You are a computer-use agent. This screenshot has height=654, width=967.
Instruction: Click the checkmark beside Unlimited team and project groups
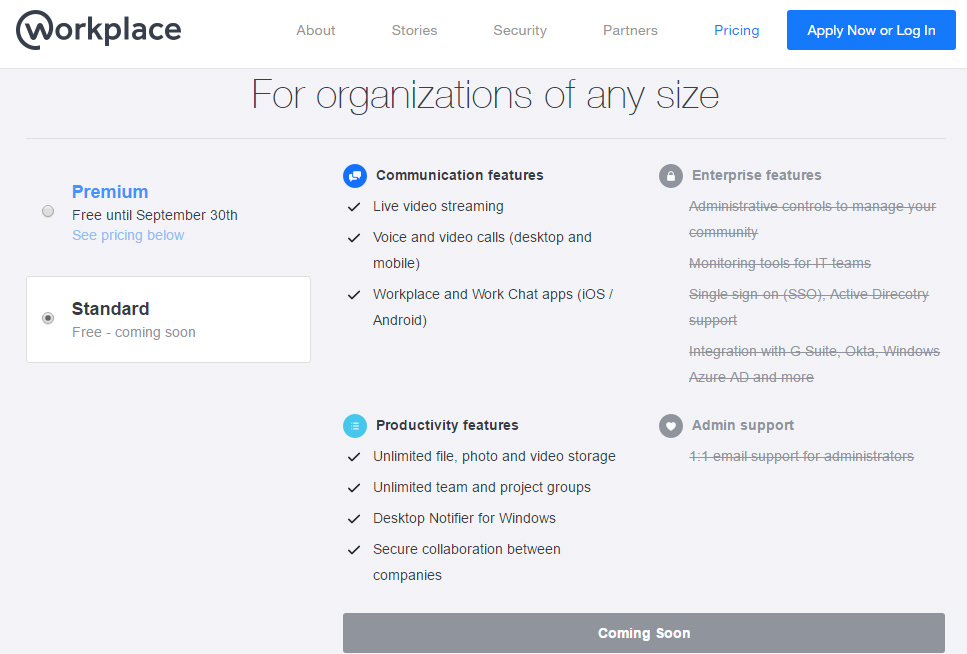pyautogui.click(x=354, y=487)
